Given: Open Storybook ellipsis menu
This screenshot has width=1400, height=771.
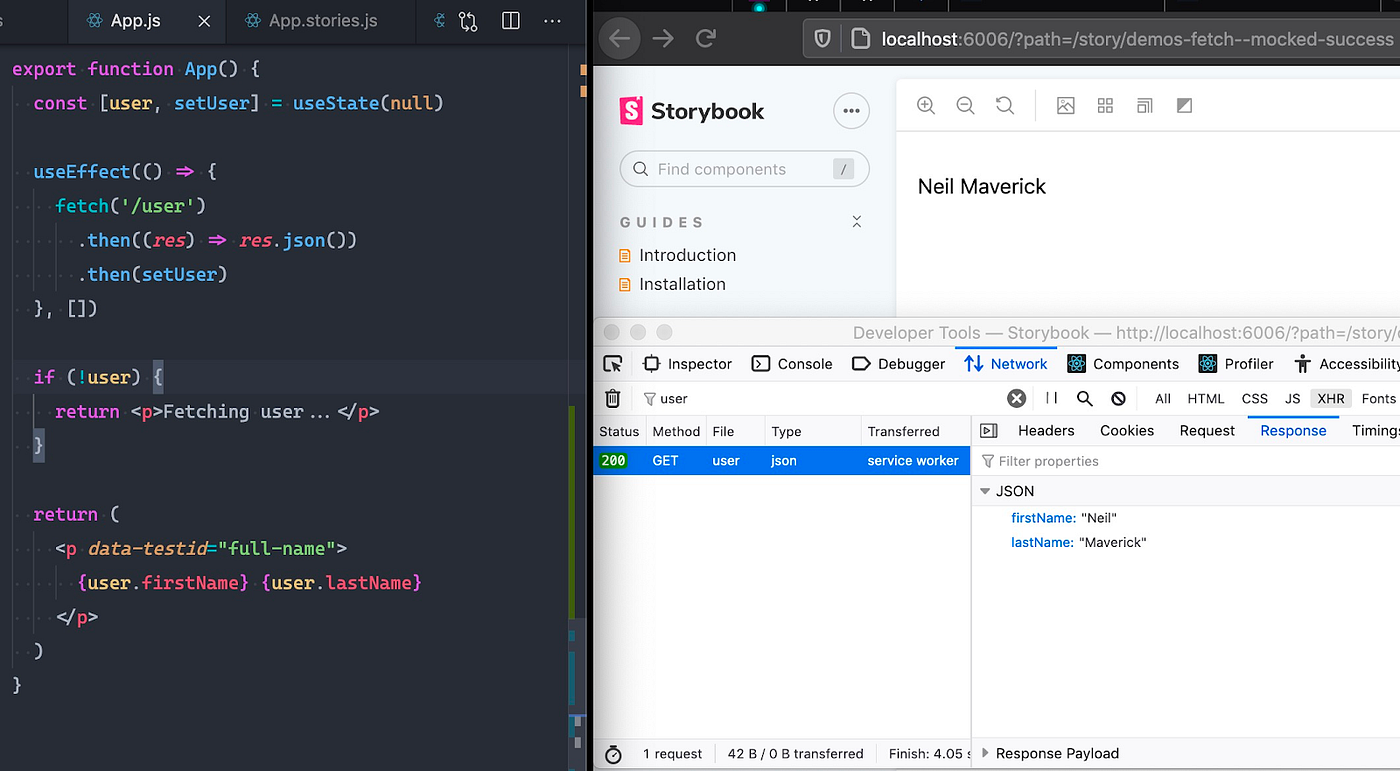Looking at the screenshot, I should click(852, 111).
